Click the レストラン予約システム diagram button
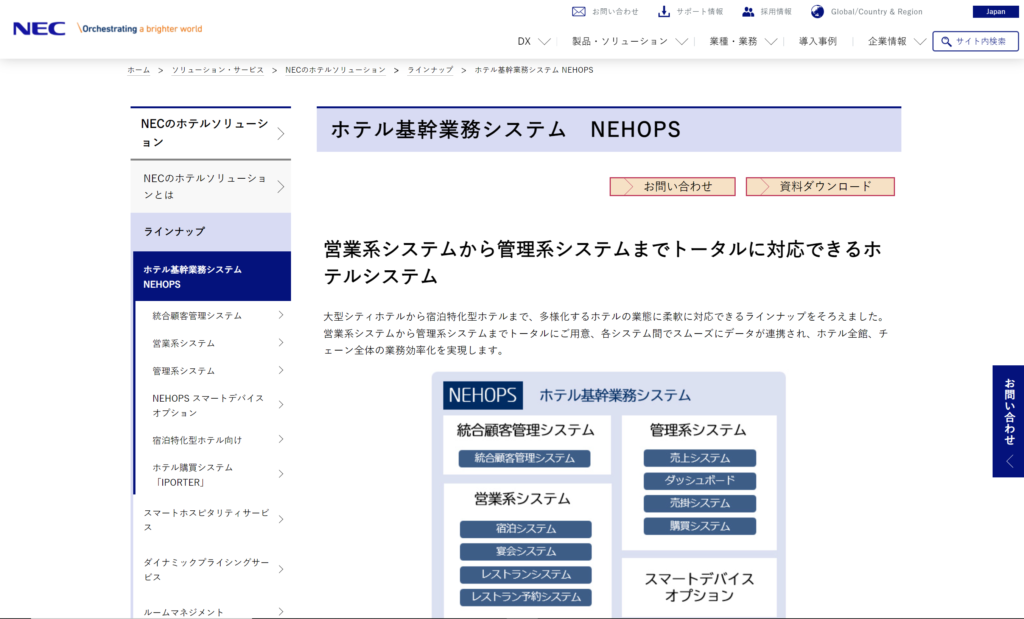 (526, 597)
